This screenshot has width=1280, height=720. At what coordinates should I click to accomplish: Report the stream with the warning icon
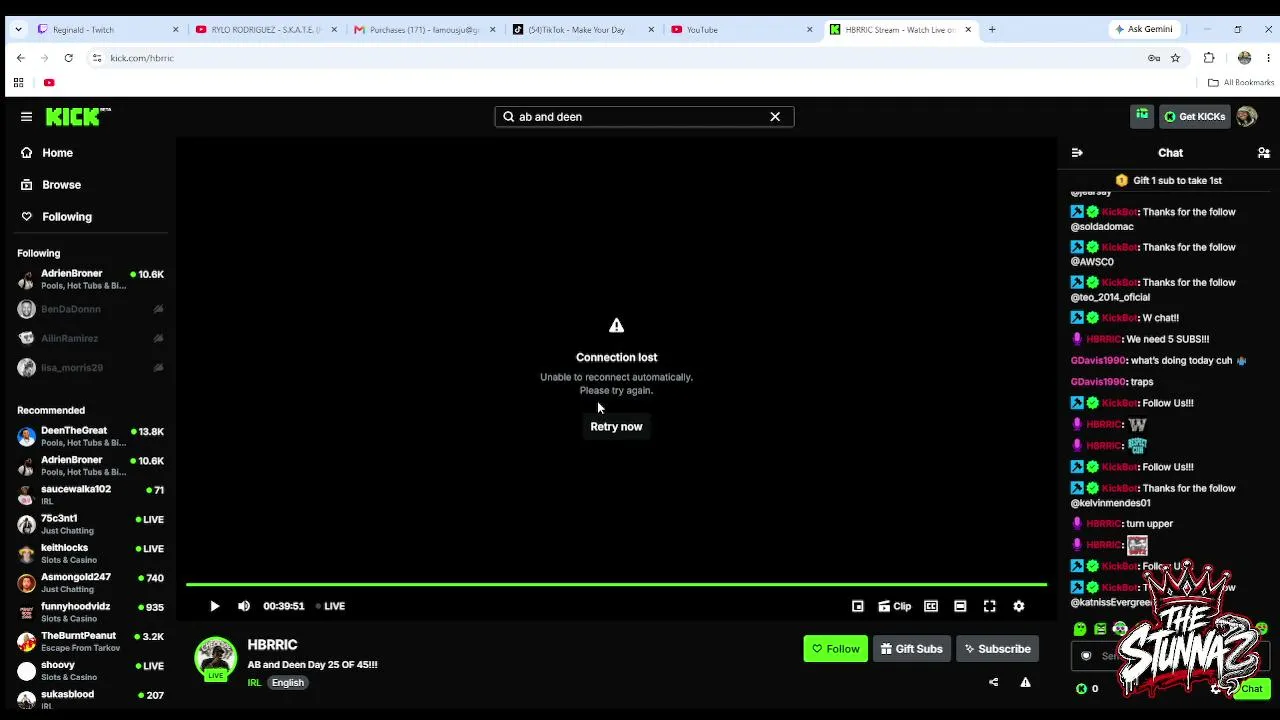point(1025,682)
